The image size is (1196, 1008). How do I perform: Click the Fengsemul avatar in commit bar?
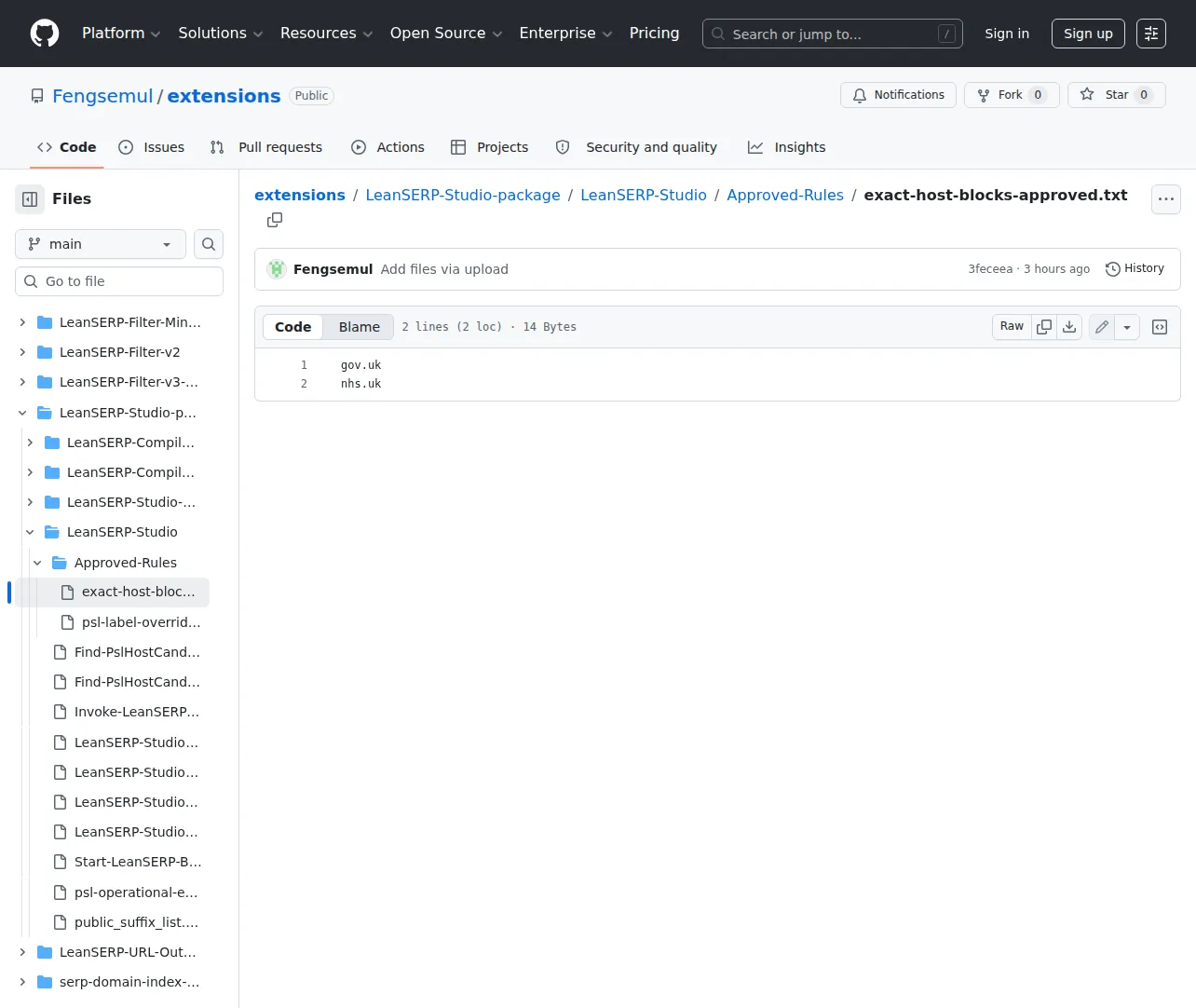click(277, 269)
